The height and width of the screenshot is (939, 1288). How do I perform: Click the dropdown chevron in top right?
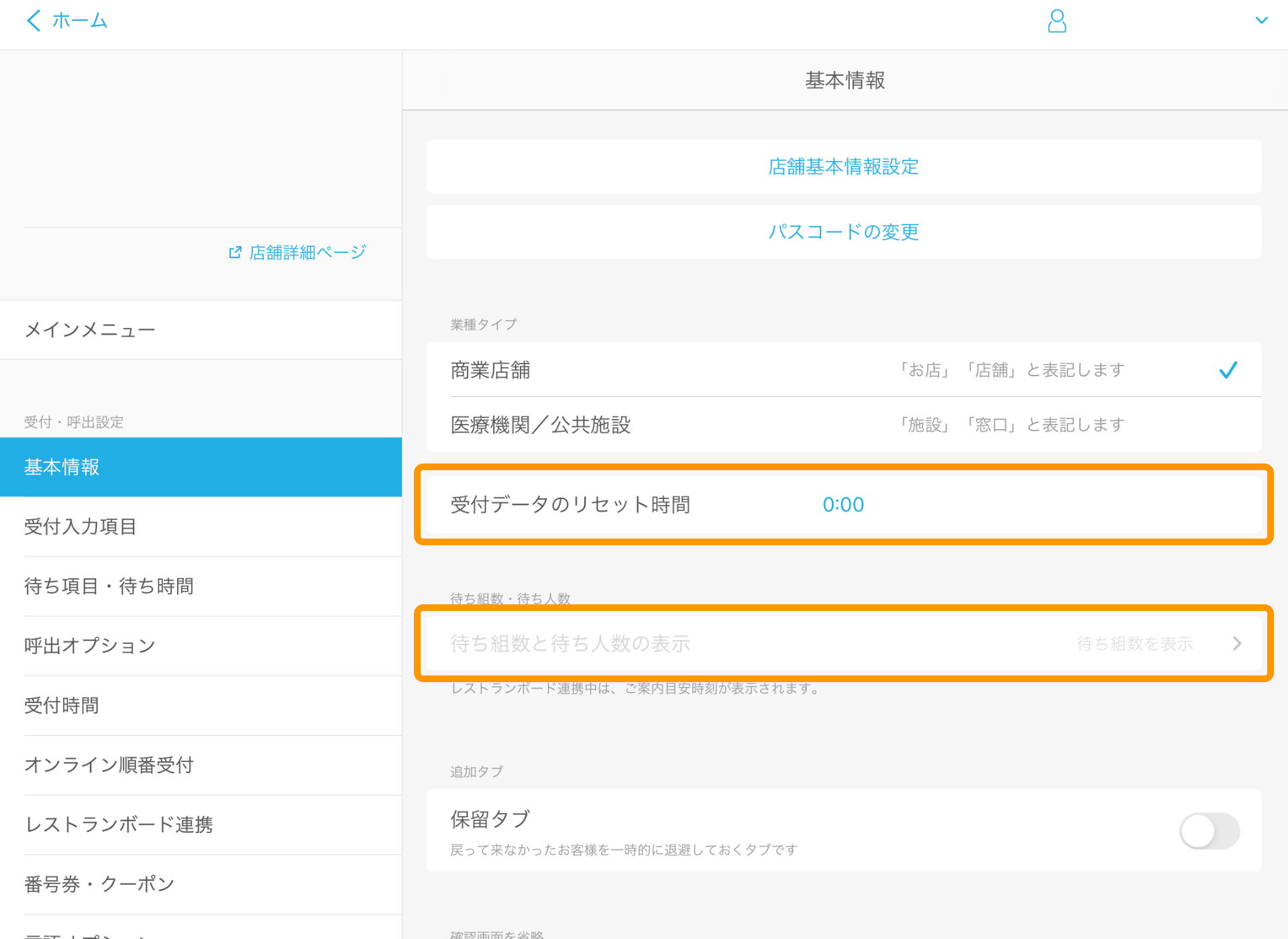tap(1261, 19)
